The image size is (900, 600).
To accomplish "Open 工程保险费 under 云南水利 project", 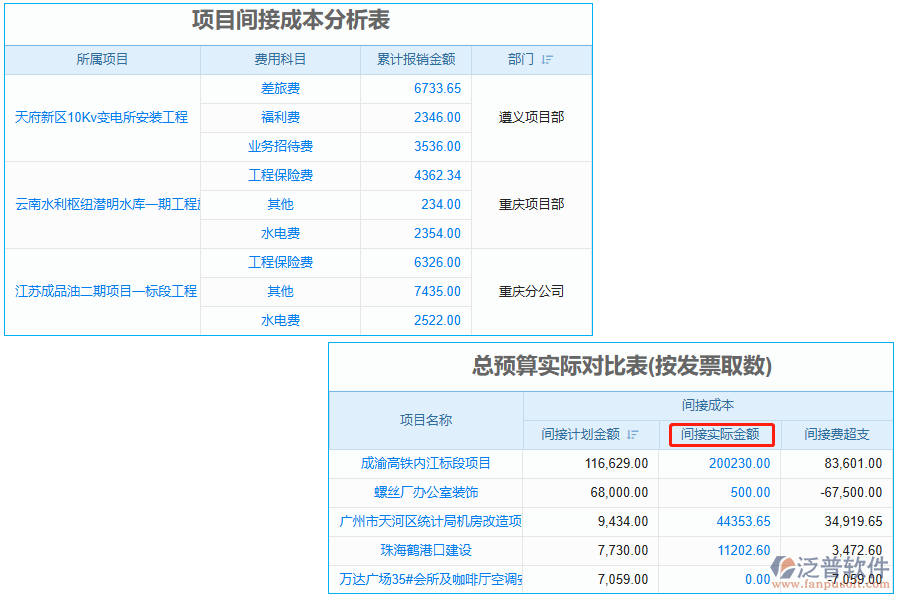I will (x=280, y=175).
